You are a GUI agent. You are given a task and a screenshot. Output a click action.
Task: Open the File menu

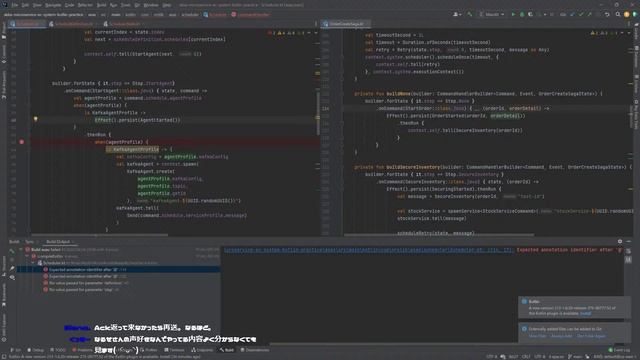click(15, 5)
